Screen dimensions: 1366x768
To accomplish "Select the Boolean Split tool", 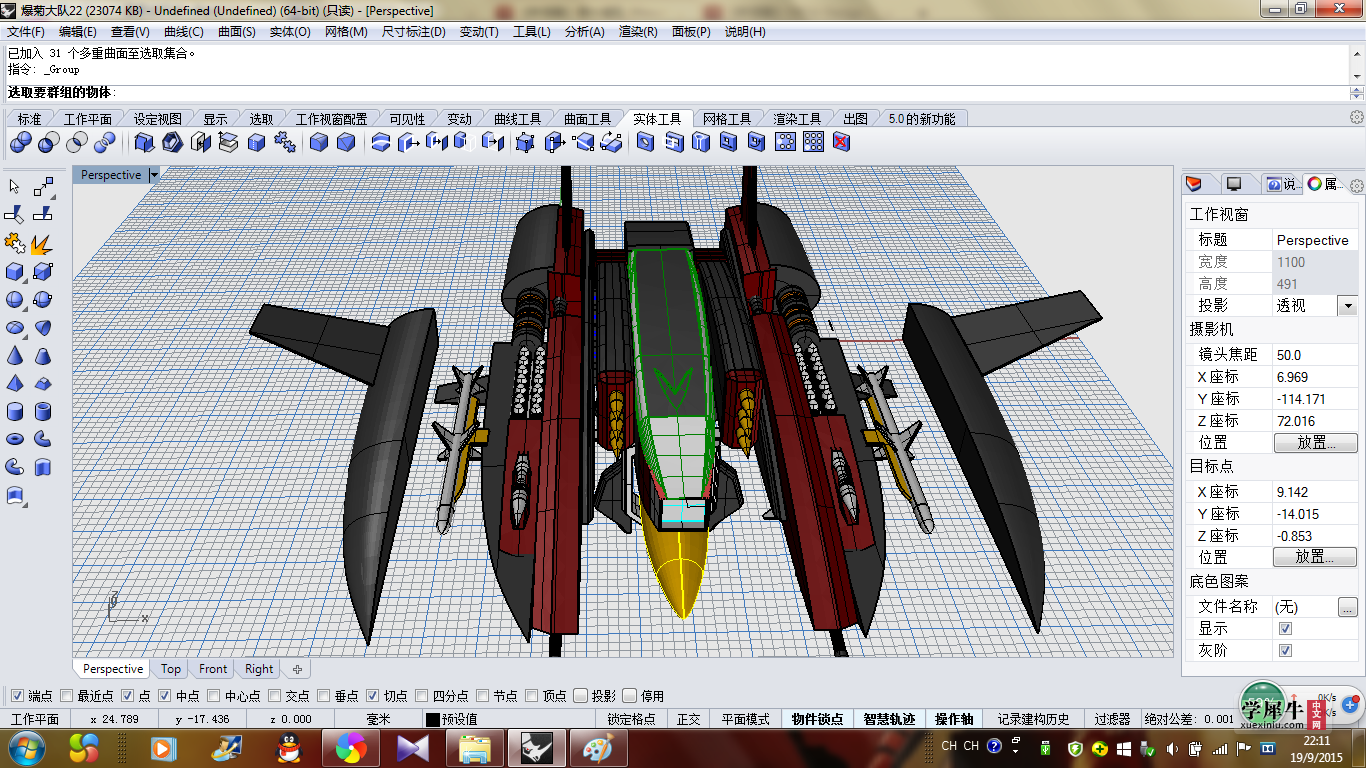I will pyautogui.click(x=104, y=143).
